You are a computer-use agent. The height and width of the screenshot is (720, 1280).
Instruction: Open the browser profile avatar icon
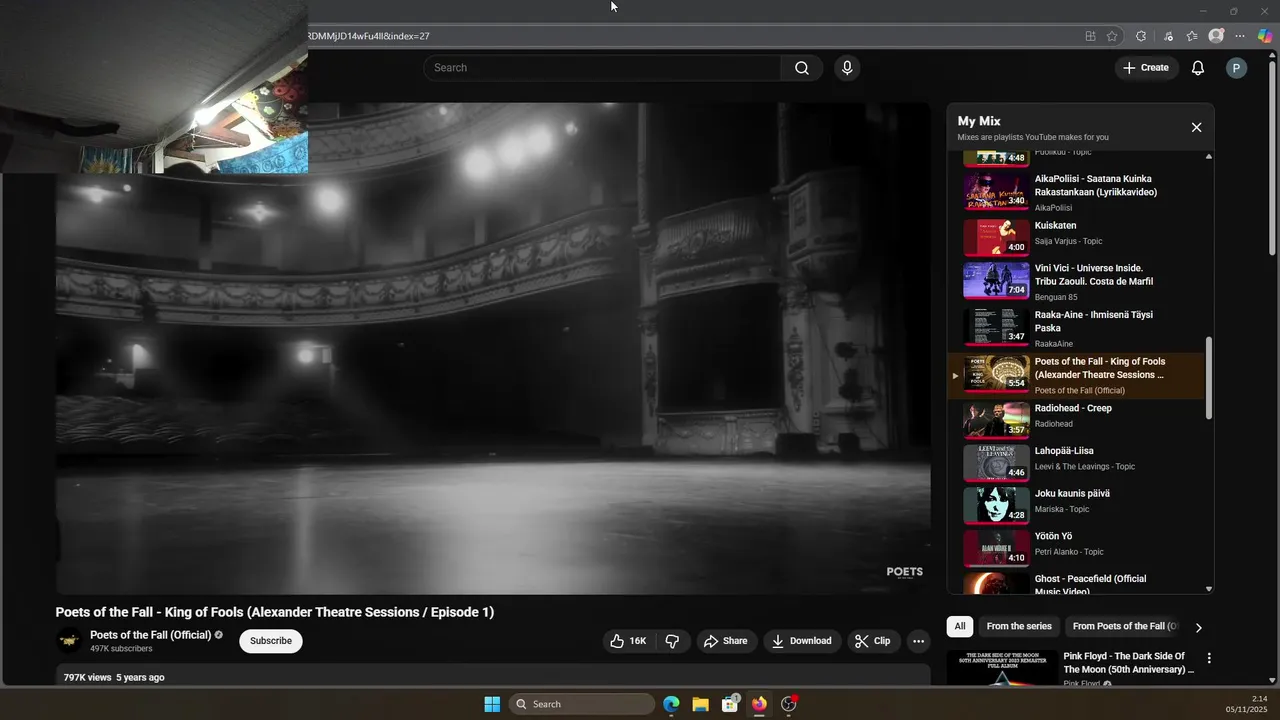[x=1216, y=36]
